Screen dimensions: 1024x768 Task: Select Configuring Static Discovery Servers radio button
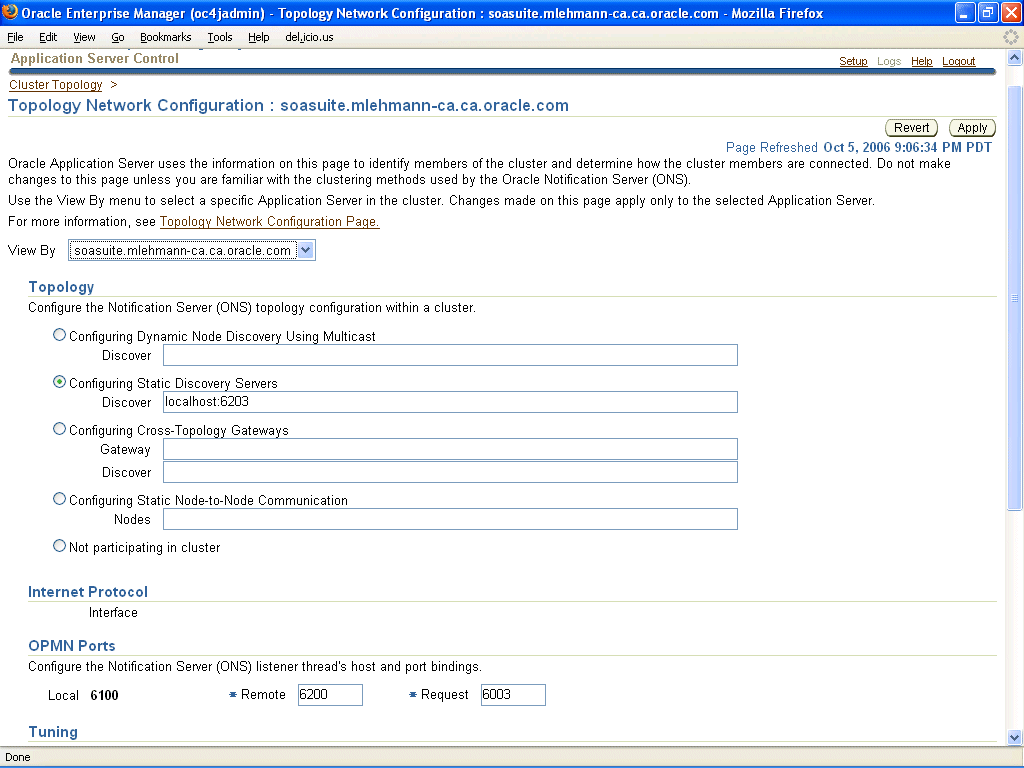coord(59,382)
